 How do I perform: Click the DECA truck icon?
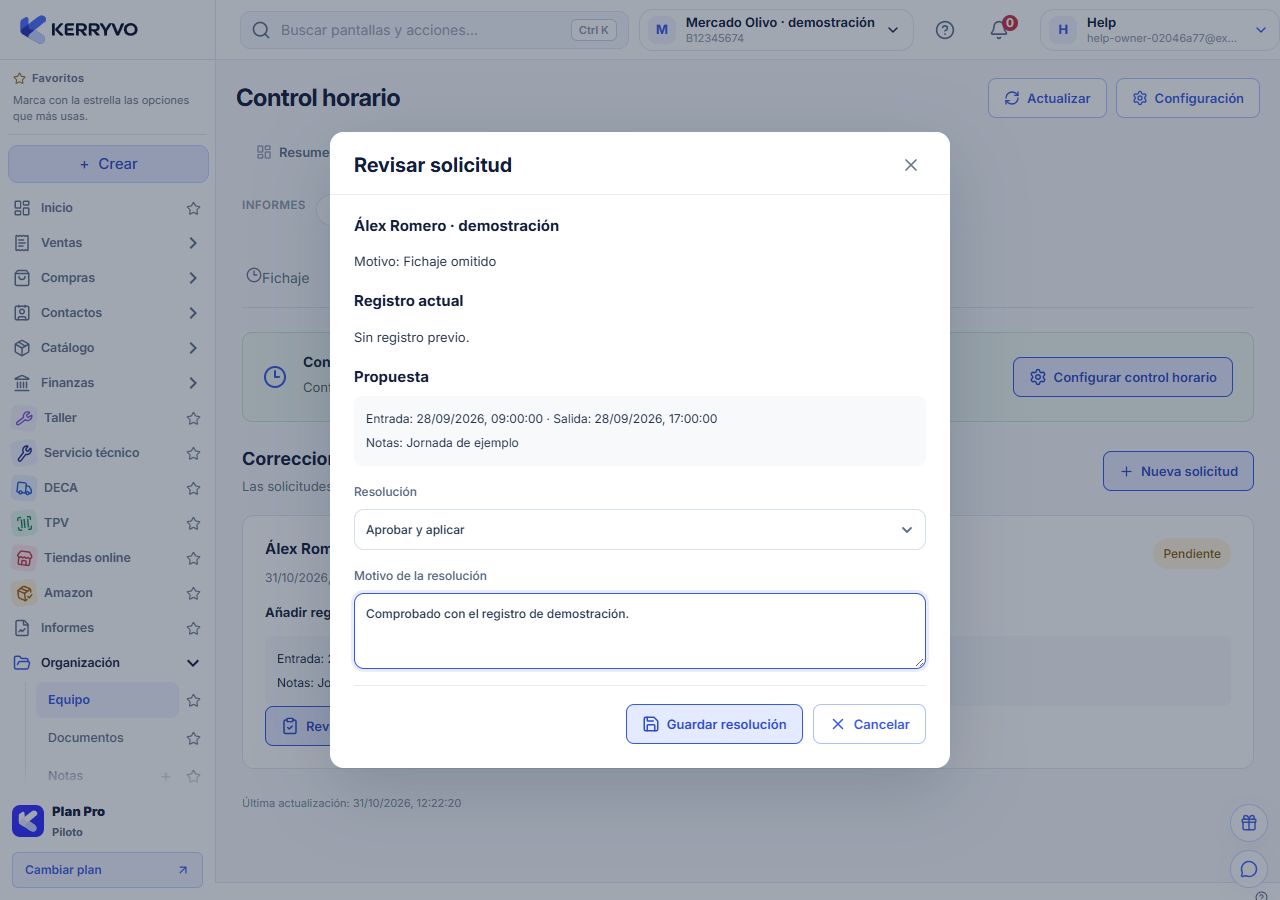pyautogui.click(x=24, y=488)
